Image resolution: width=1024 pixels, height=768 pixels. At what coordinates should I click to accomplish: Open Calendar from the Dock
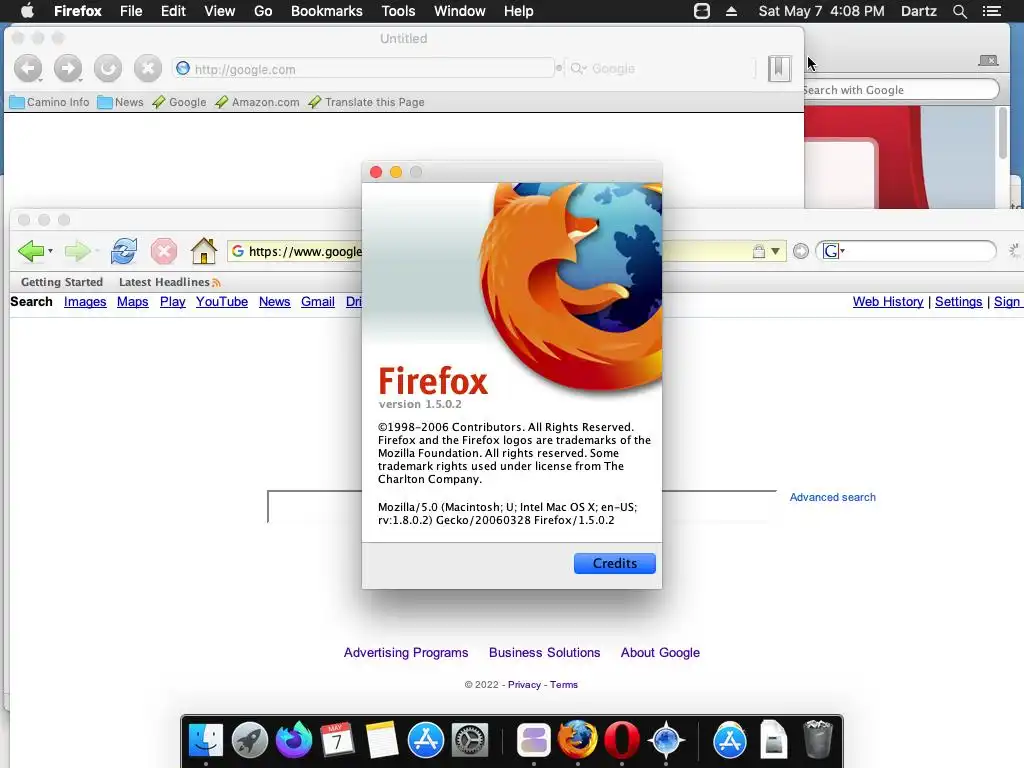(337, 741)
